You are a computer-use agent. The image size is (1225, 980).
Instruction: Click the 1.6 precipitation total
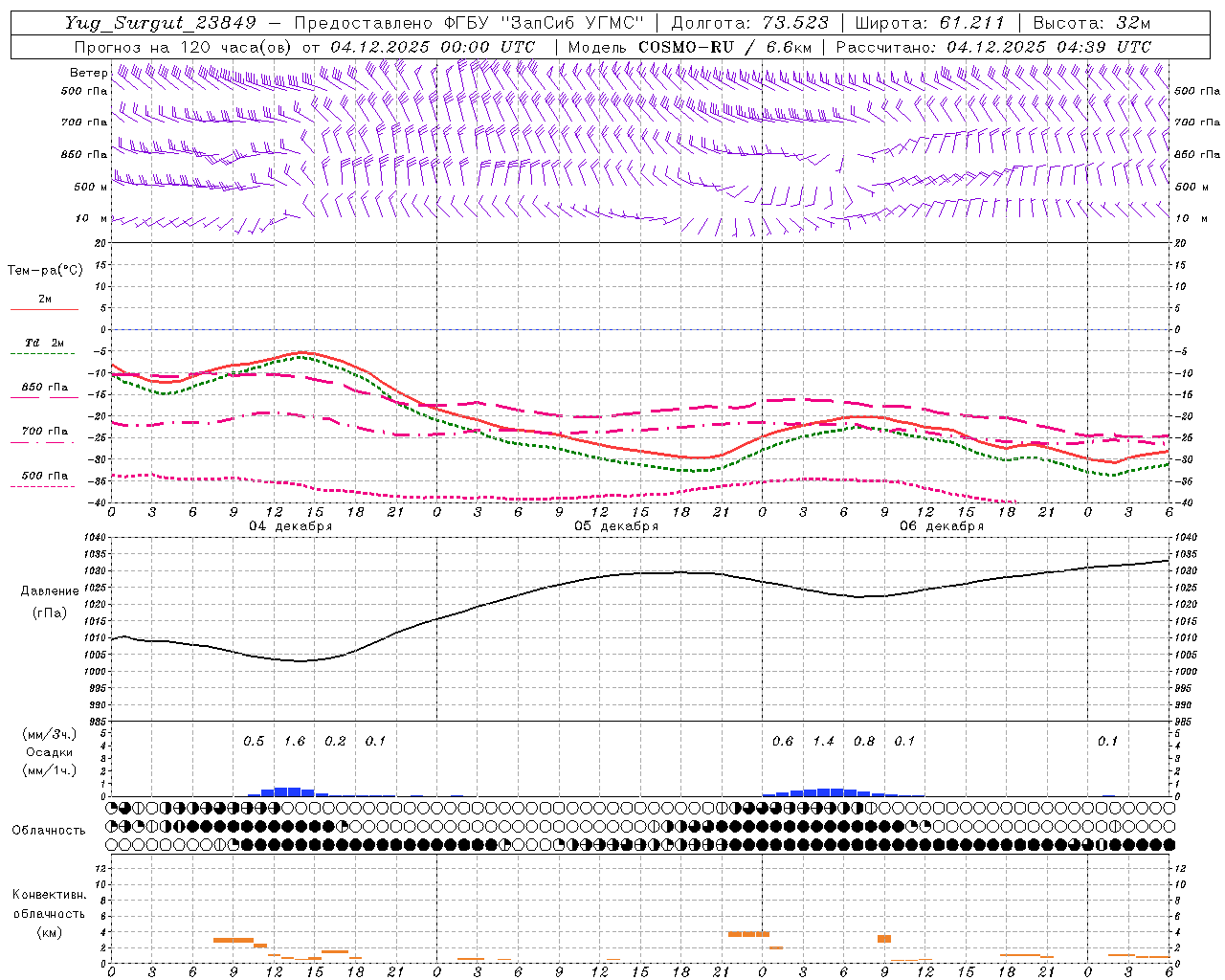(x=295, y=742)
